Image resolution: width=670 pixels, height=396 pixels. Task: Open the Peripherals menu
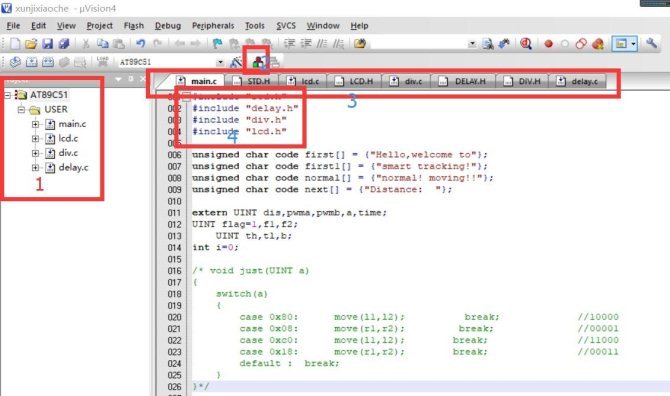click(213, 26)
